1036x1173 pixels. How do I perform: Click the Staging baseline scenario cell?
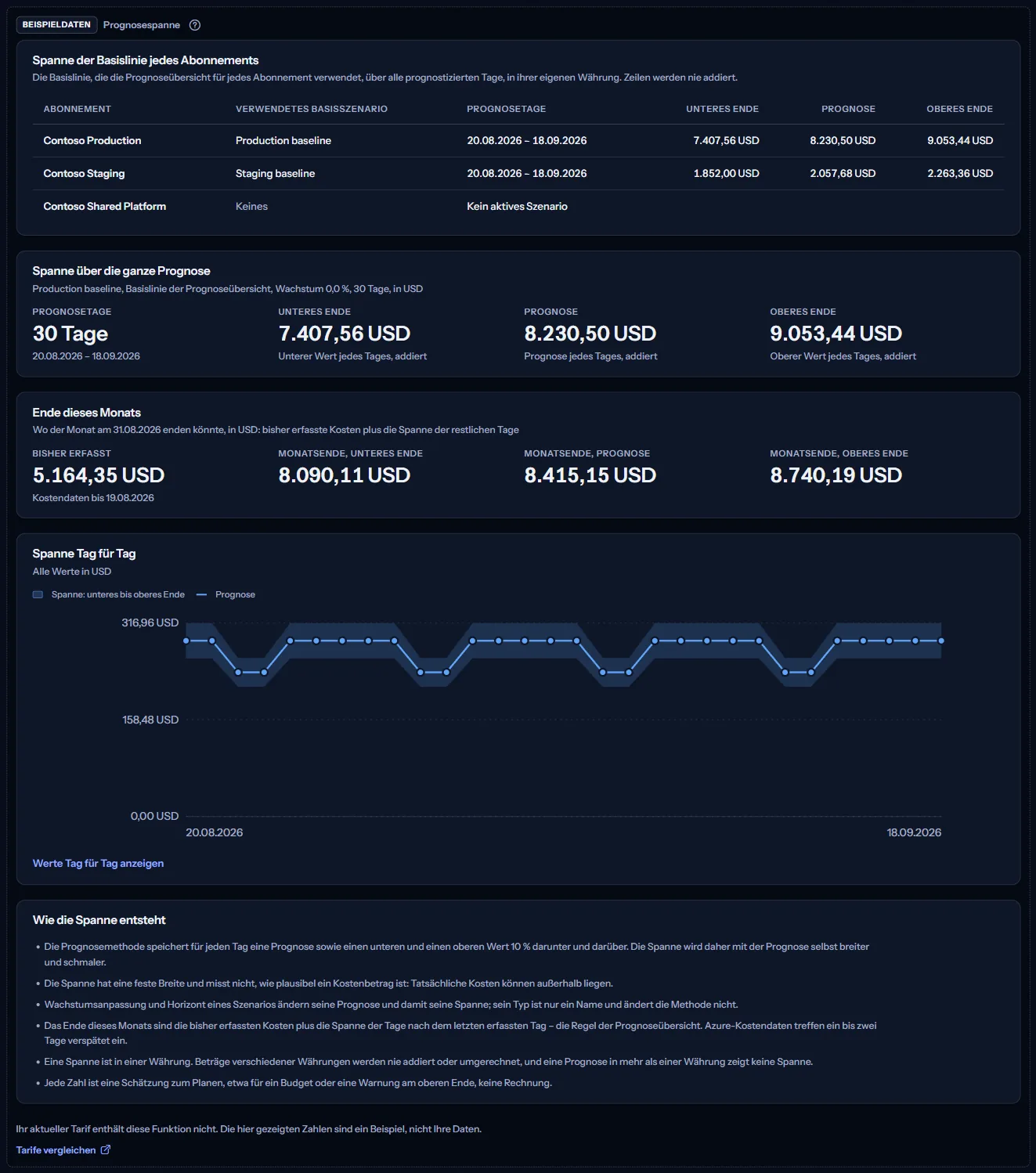[275, 174]
